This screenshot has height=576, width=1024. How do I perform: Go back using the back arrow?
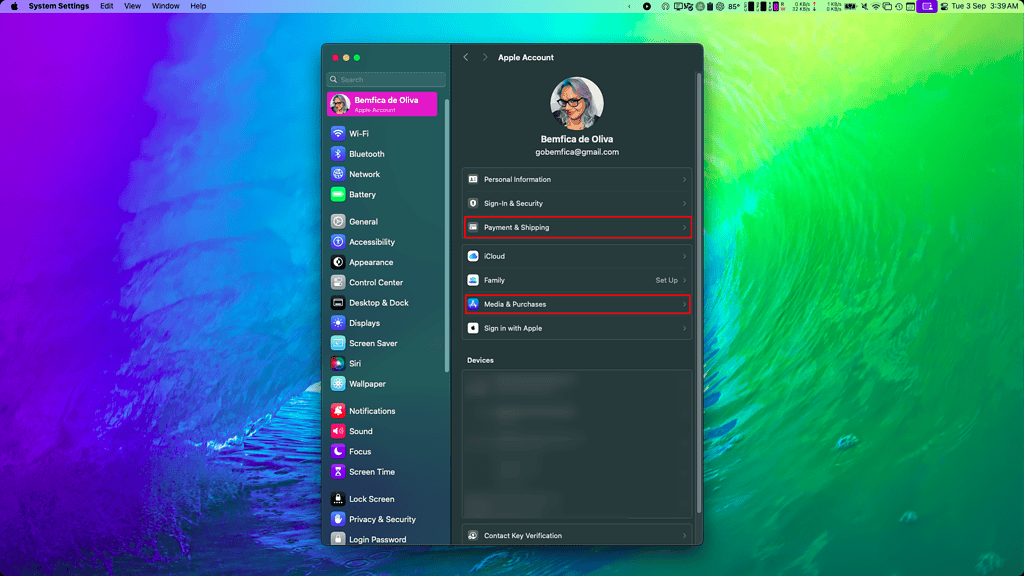[x=466, y=58]
